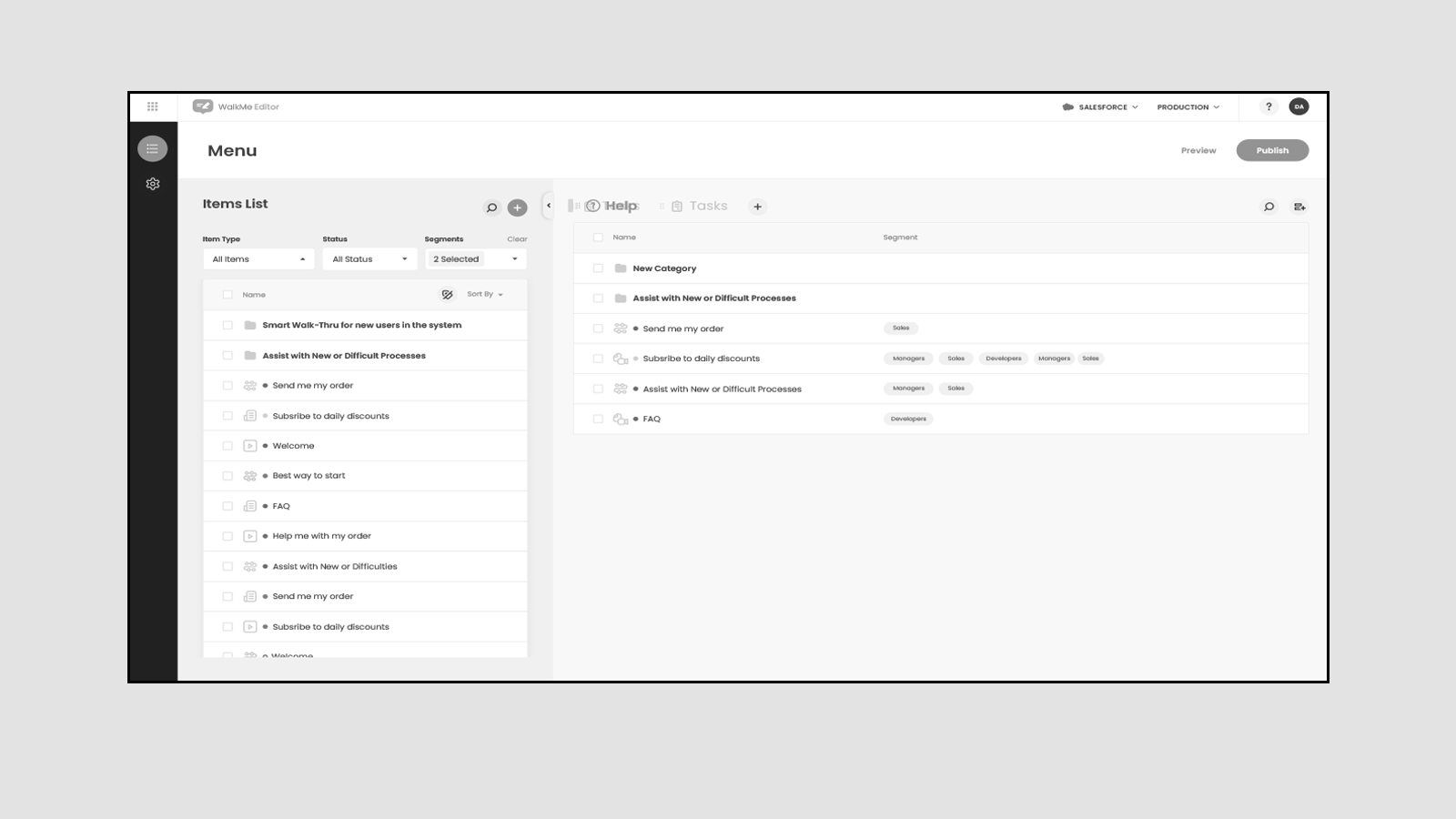This screenshot has width=1456, height=819.
Task: Open the apps grid launcher icon
Action: pyautogui.click(x=153, y=106)
